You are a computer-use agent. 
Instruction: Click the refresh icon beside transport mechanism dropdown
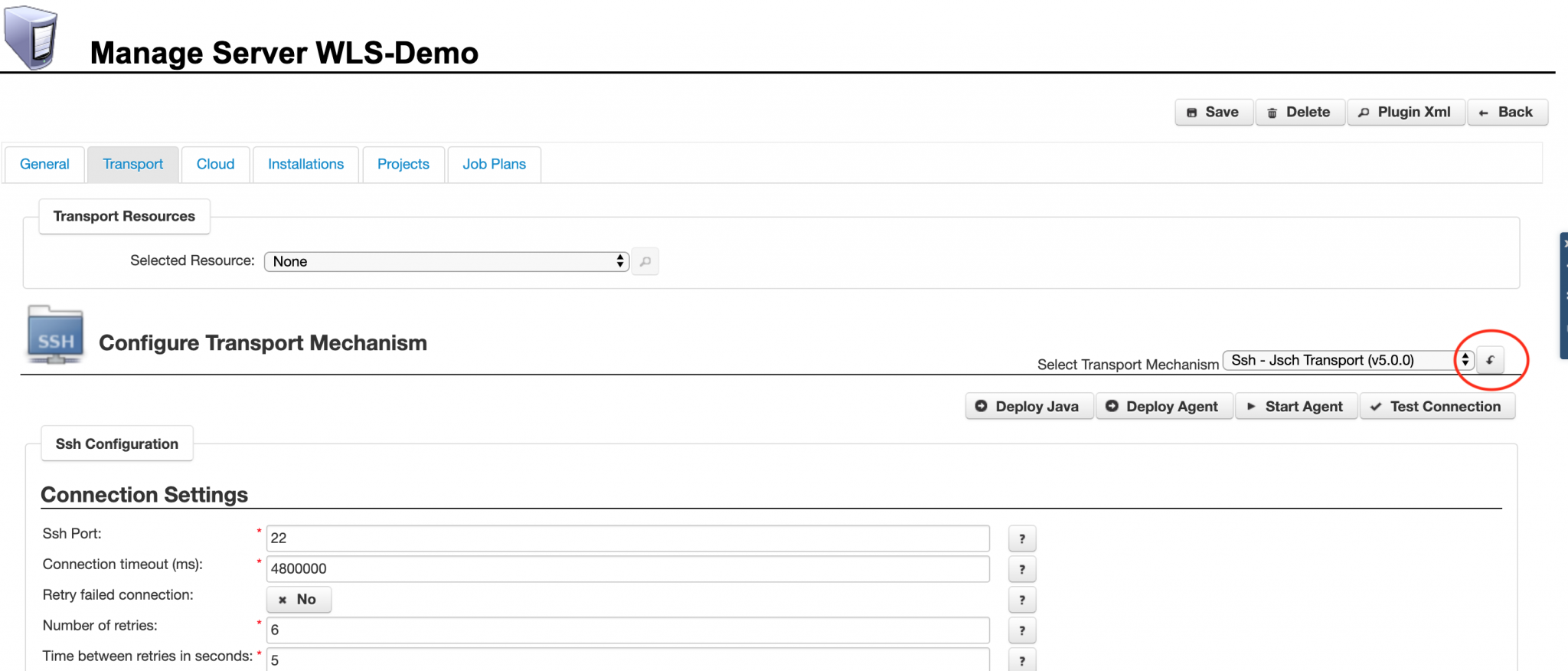[x=1490, y=360]
